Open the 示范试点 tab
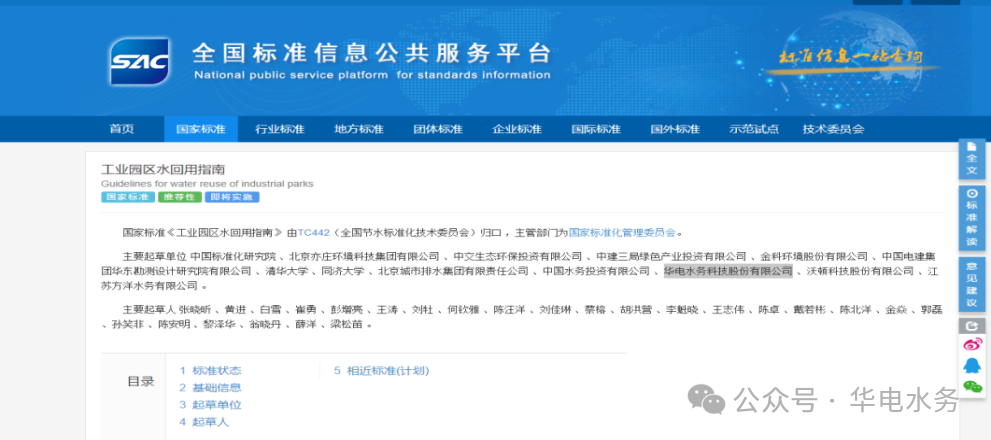 (754, 129)
